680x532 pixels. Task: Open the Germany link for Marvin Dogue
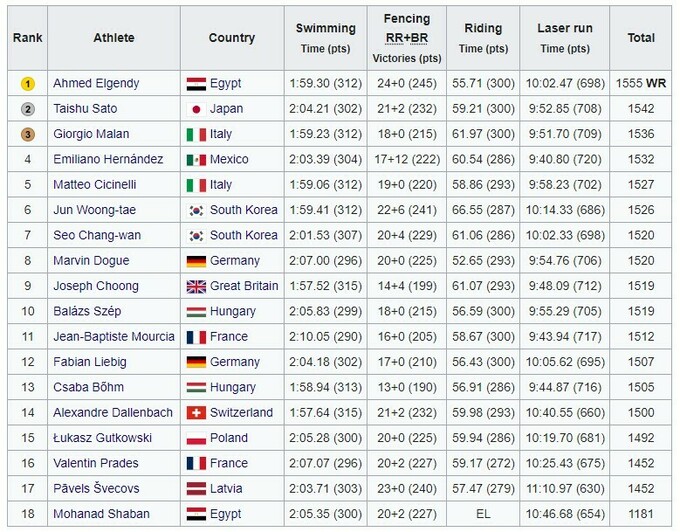coord(235,261)
